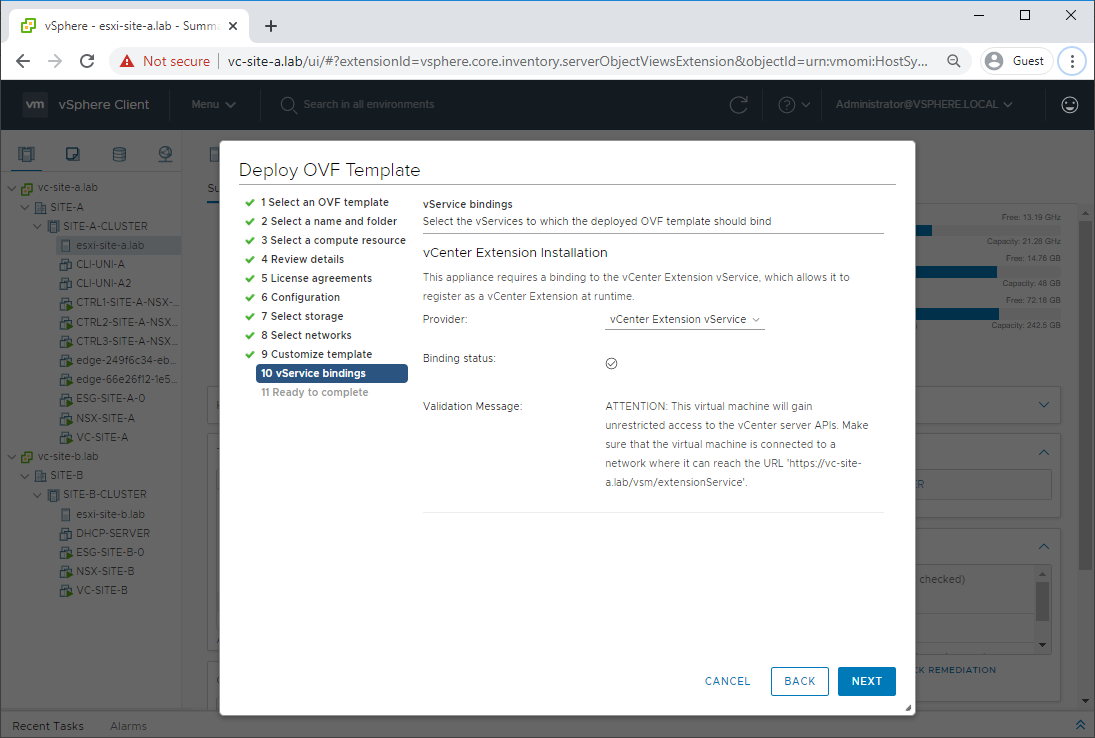Close the vSphere browser tab
Viewport: 1095px width, 738px height.
(233, 26)
